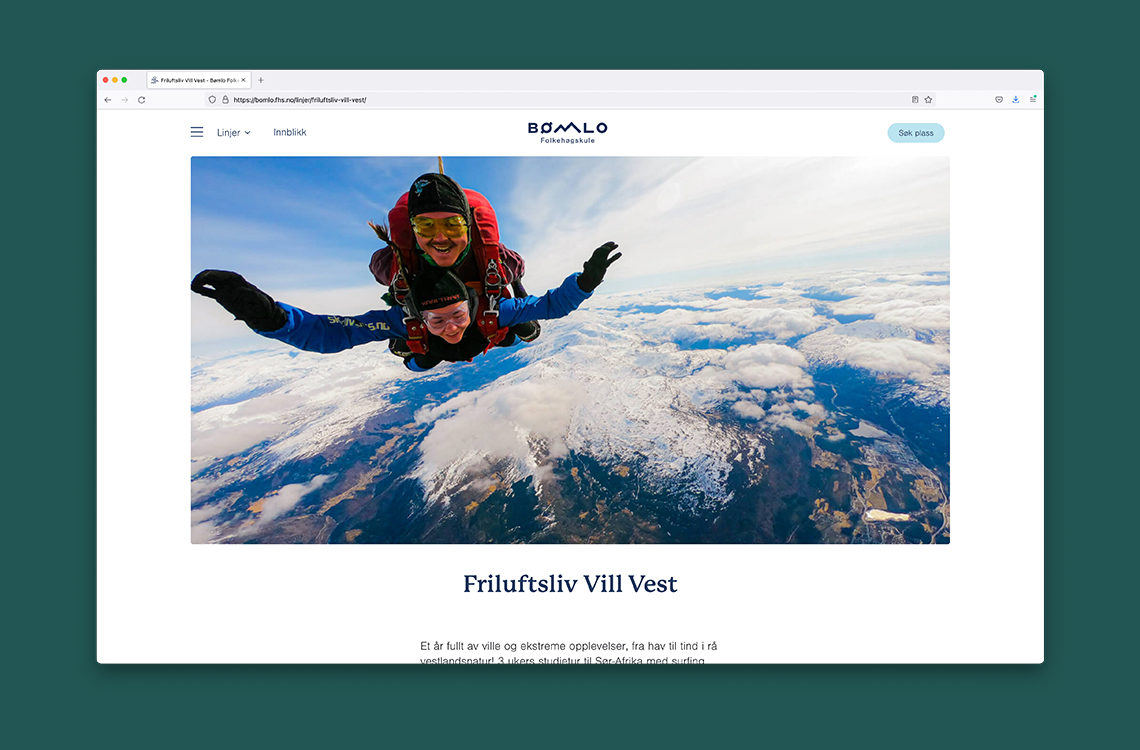This screenshot has width=1140, height=750.
Task: Open the Pocket save icon
Action: (999, 100)
